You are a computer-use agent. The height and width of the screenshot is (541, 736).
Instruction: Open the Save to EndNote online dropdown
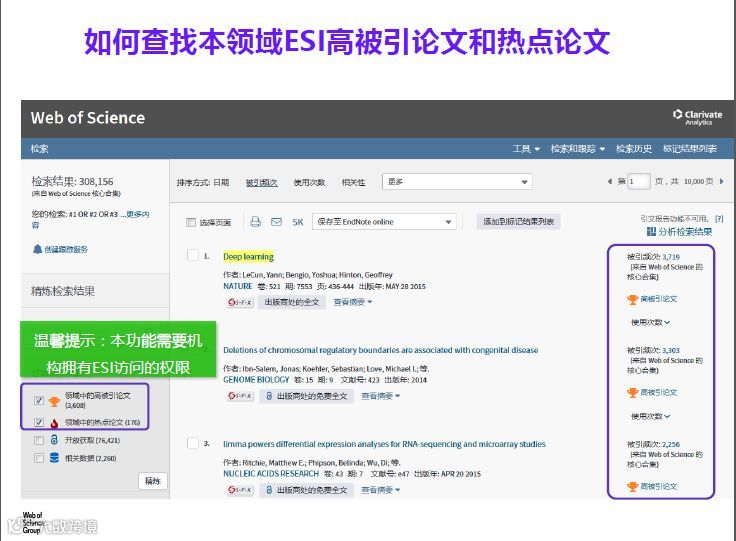[x=384, y=221]
